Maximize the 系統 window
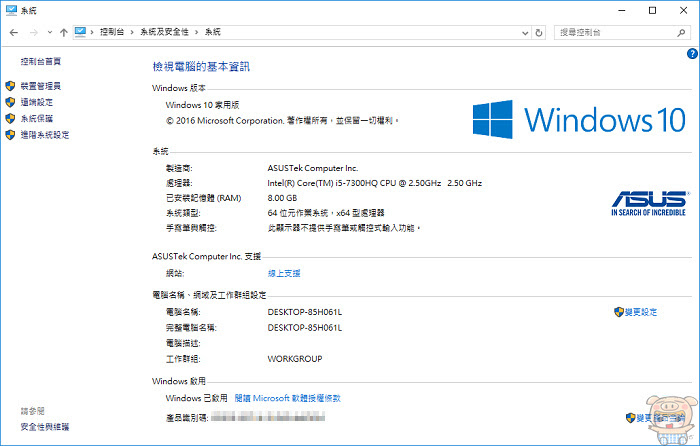Viewport: 700px width, 446px height. pos(652,10)
